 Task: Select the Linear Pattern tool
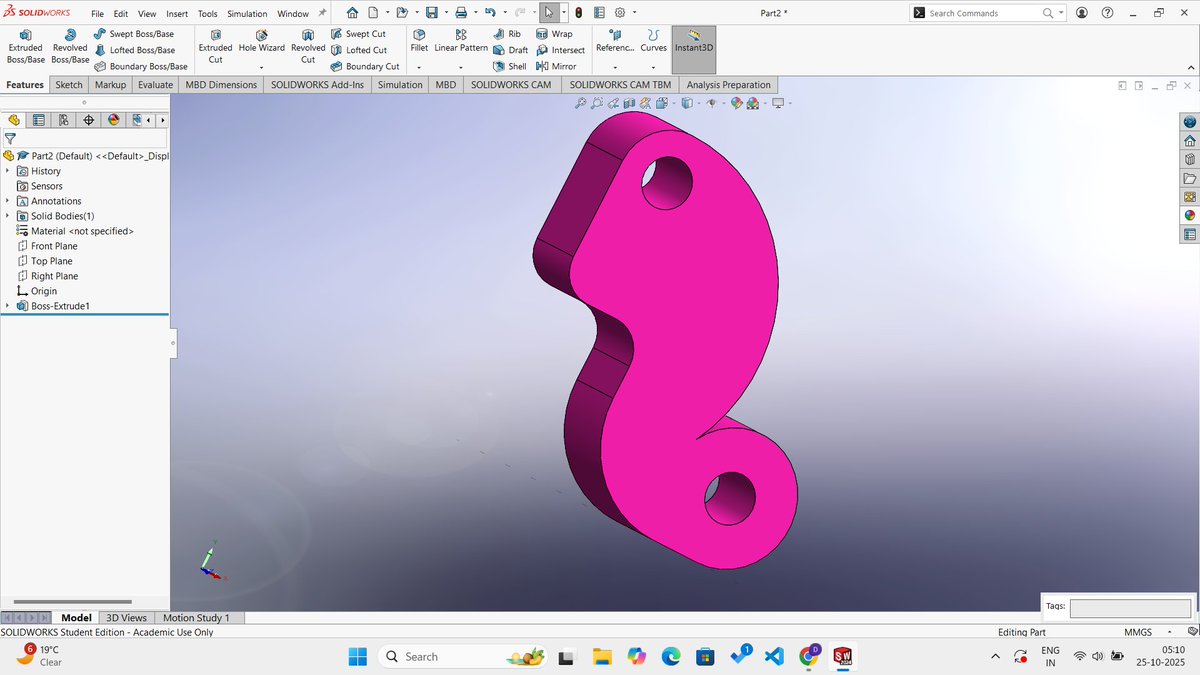coord(461,42)
